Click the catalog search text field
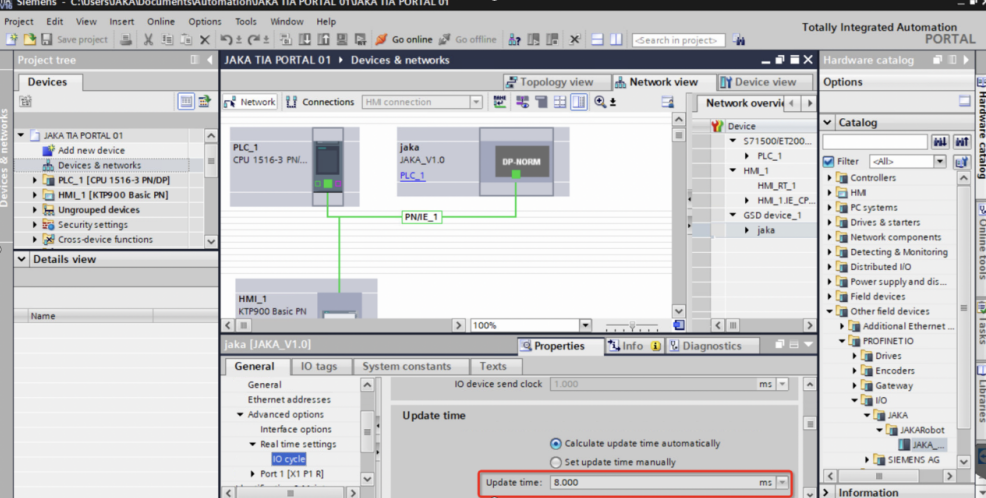Image resolution: width=986 pixels, height=498 pixels. click(x=875, y=141)
